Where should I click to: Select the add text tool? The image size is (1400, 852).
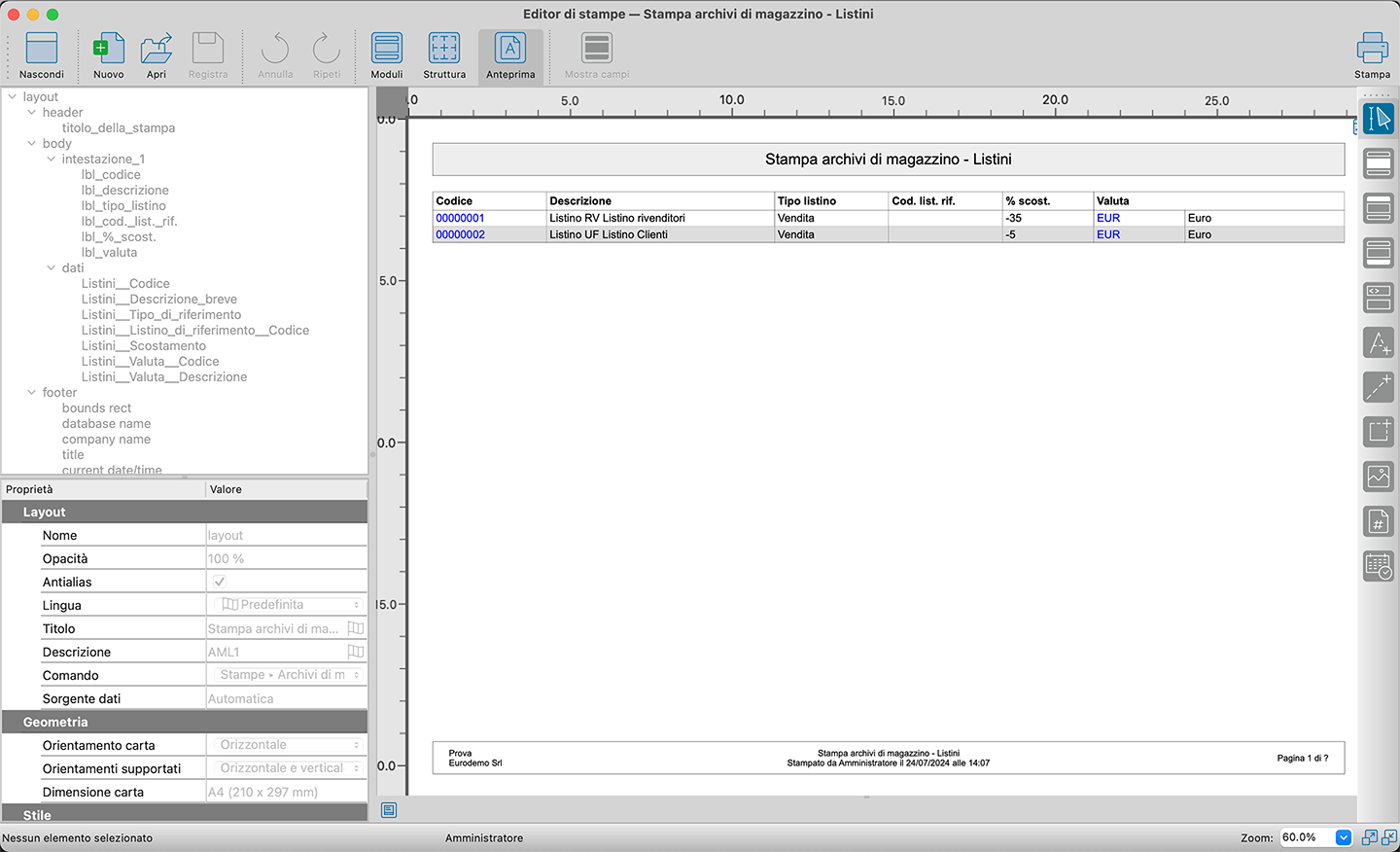click(x=1379, y=342)
